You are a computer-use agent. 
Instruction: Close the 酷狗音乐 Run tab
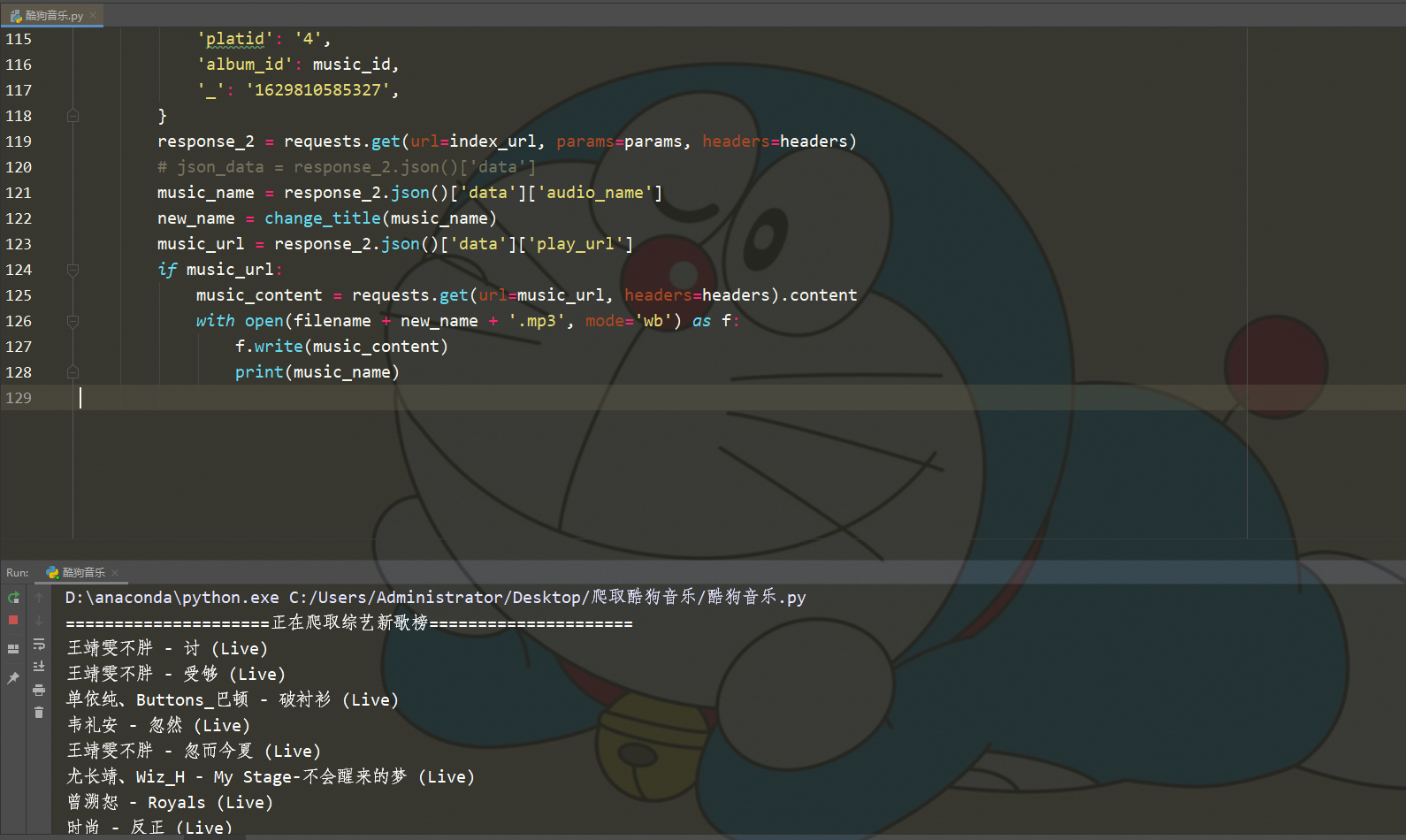pyautogui.click(x=115, y=572)
